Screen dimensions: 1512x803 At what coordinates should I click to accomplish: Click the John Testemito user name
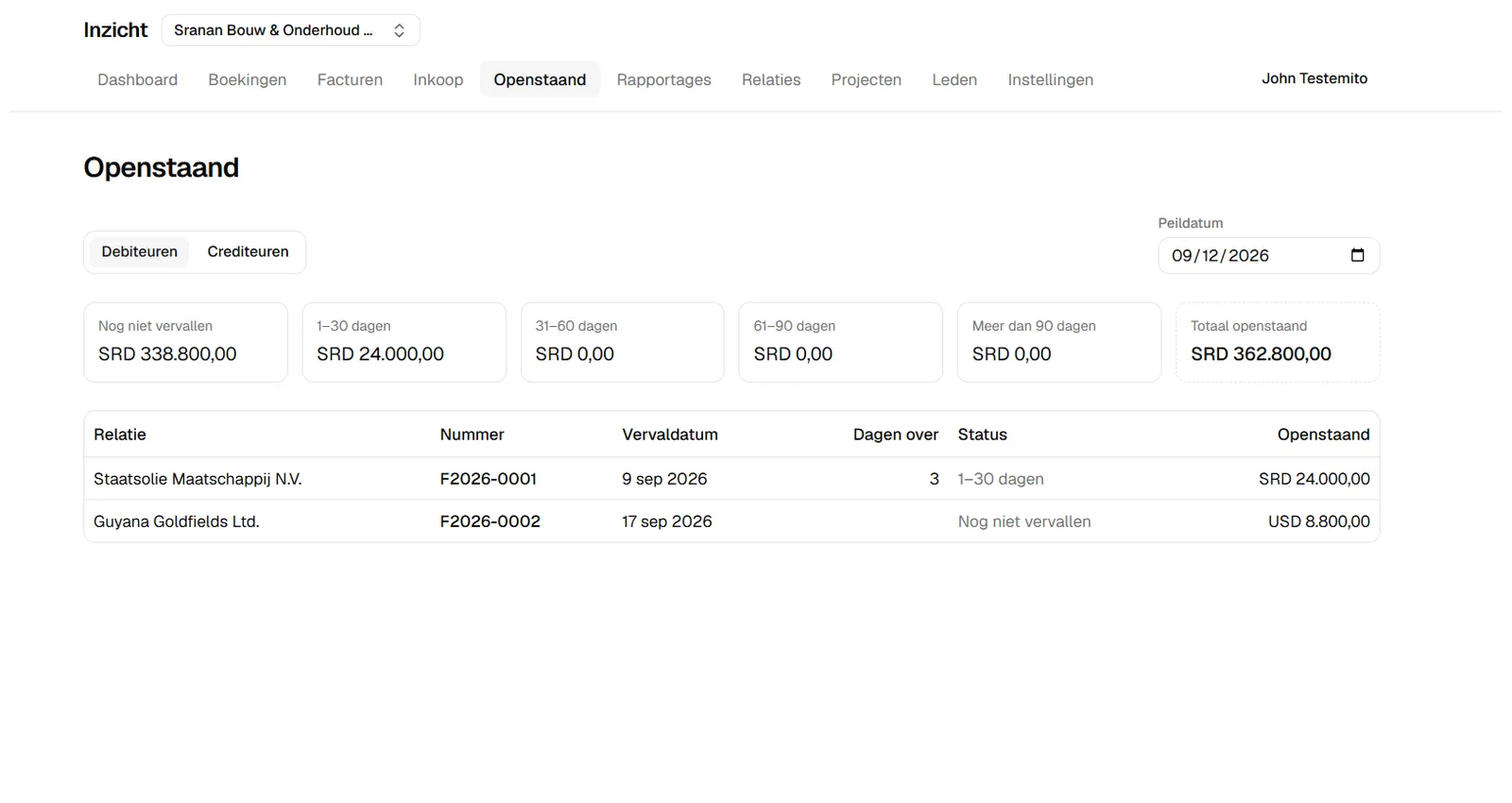[x=1314, y=78]
